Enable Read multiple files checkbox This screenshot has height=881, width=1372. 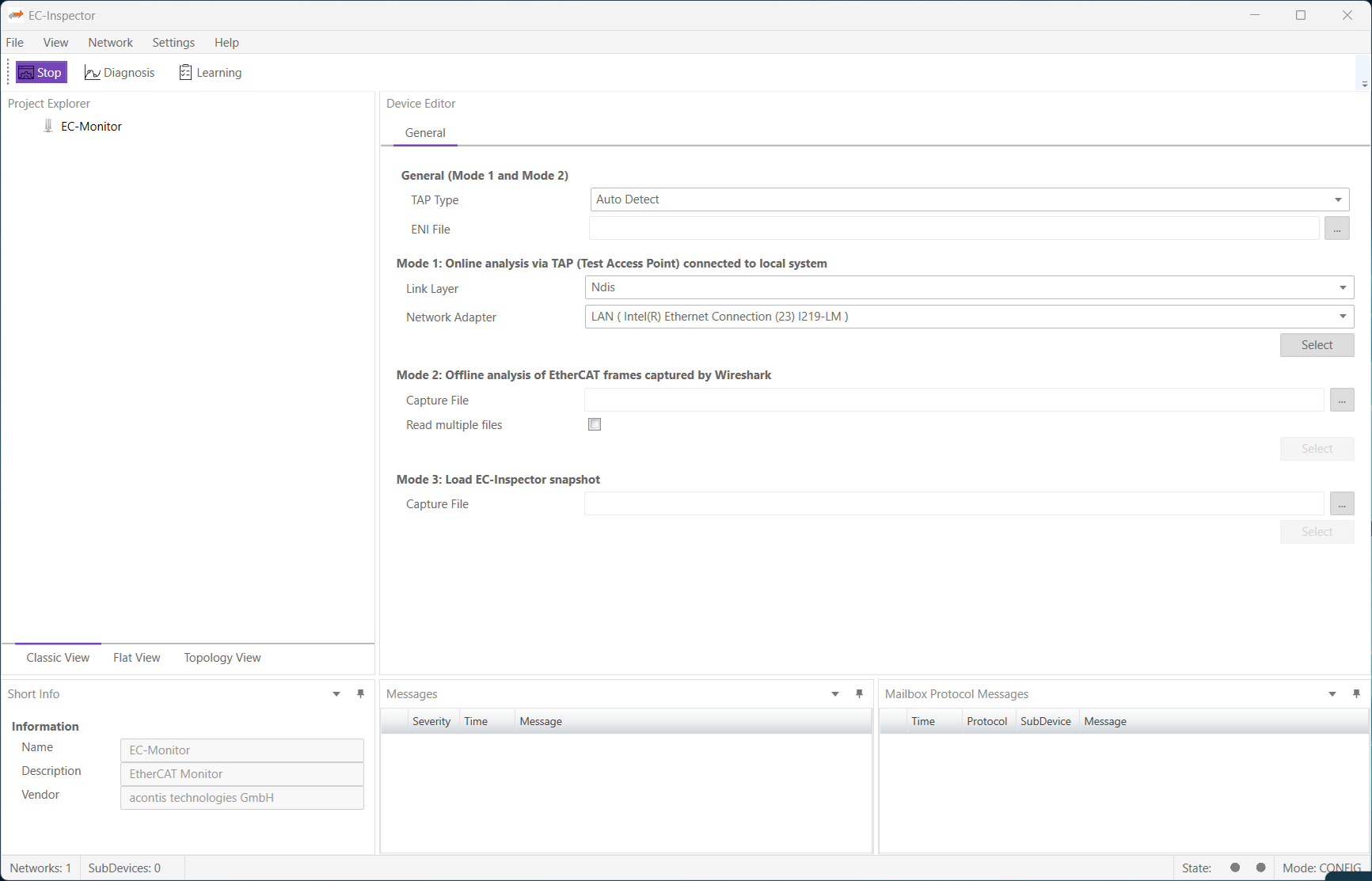point(595,425)
